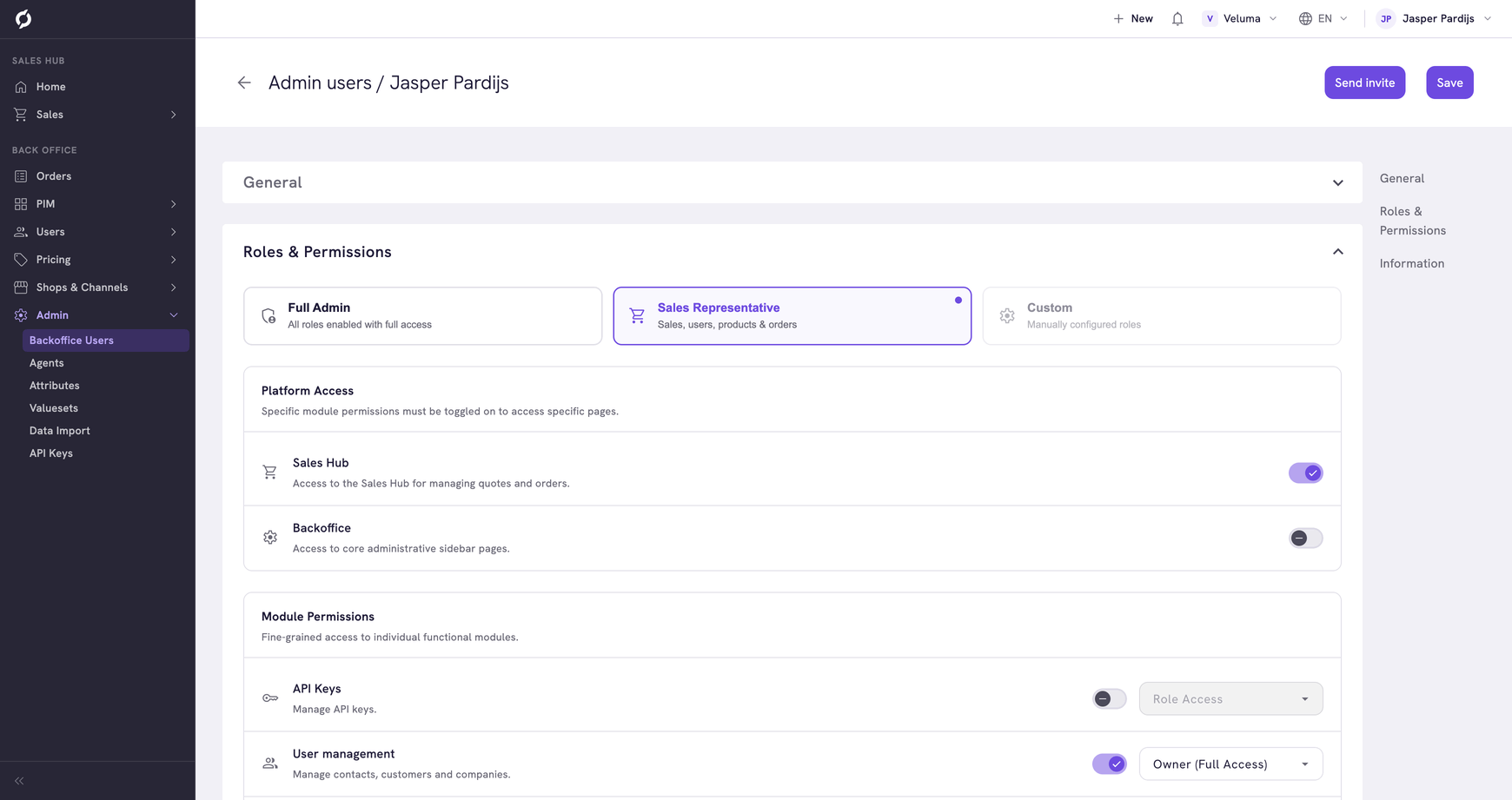Jump to General anchor link on right
Screen dimensions: 1512x800
[x=1402, y=178]
